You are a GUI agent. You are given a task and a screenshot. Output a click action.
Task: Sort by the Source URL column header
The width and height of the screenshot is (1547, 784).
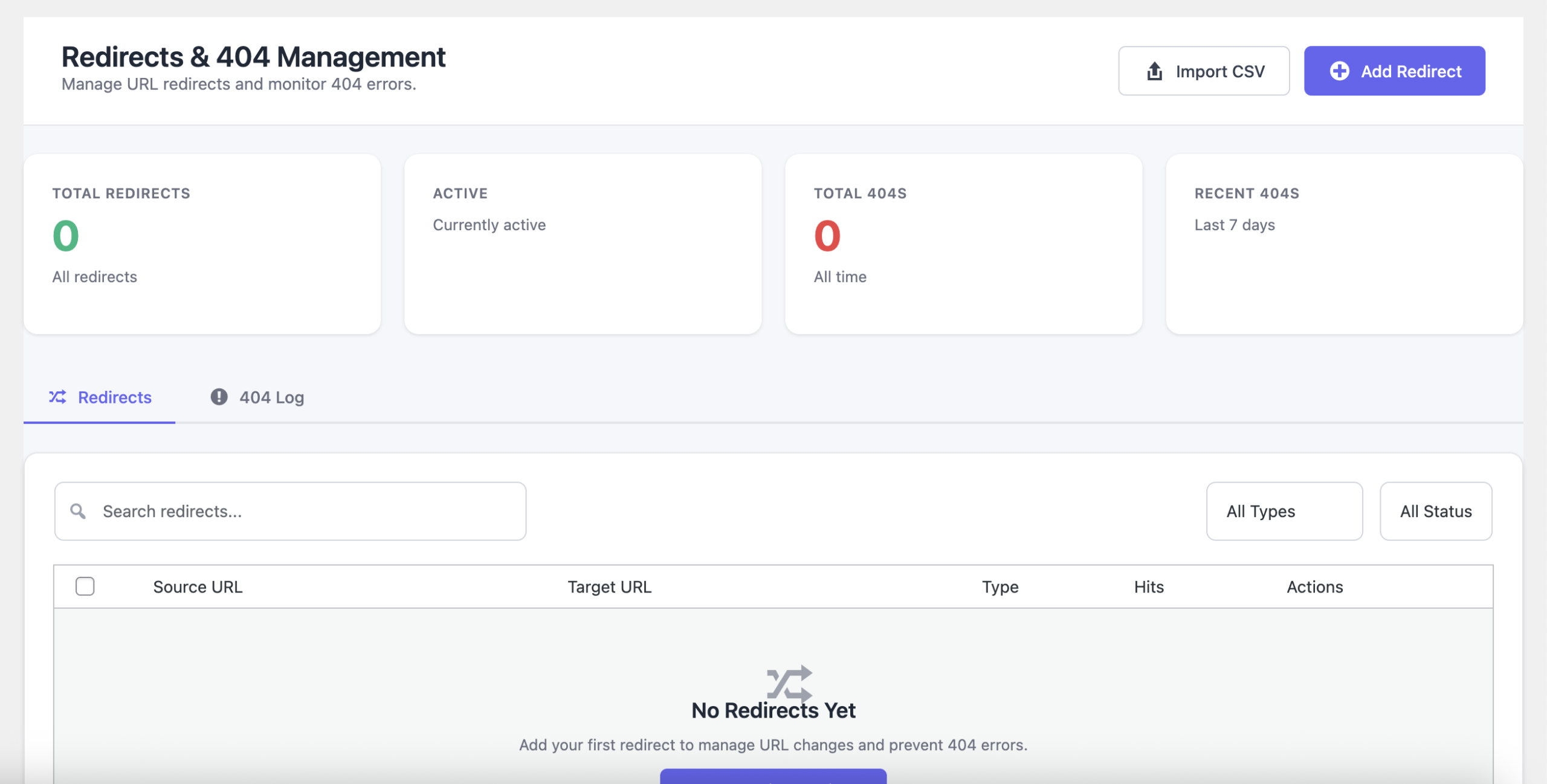(198, 586)
